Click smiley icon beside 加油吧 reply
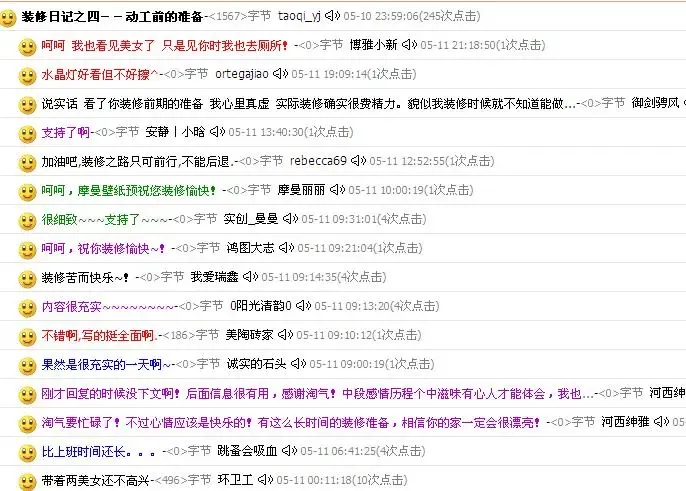This screenshot has height=491, width=686. (x=27, y=163)
